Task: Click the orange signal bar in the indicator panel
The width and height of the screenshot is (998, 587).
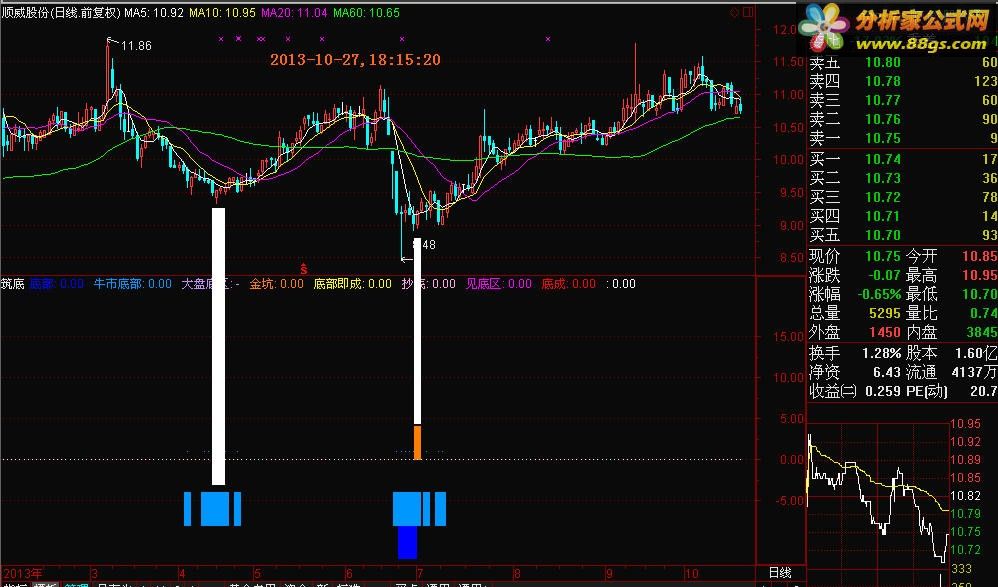Action: pos(418,442)
